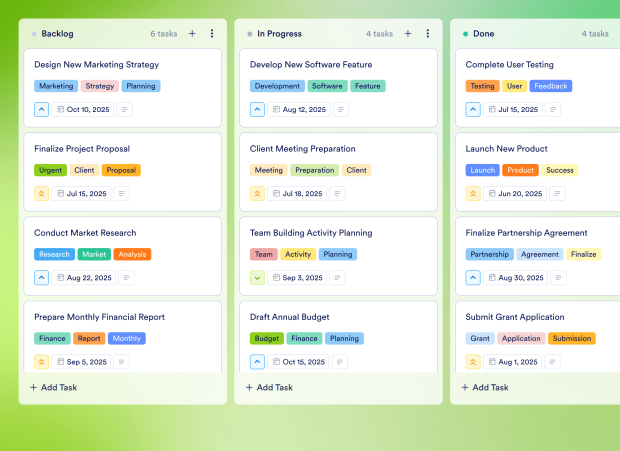Click Add Task in the In Progress column
The height and width of the screenshot is (451, 620).
[269, 387]
